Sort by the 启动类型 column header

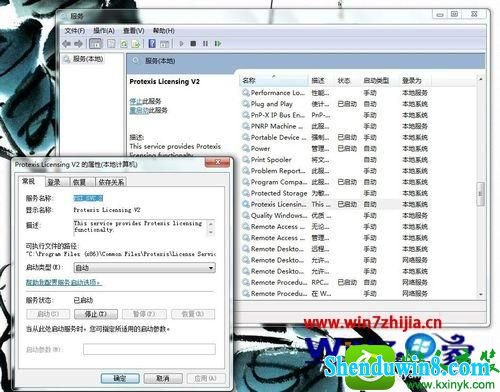[379, 80]
